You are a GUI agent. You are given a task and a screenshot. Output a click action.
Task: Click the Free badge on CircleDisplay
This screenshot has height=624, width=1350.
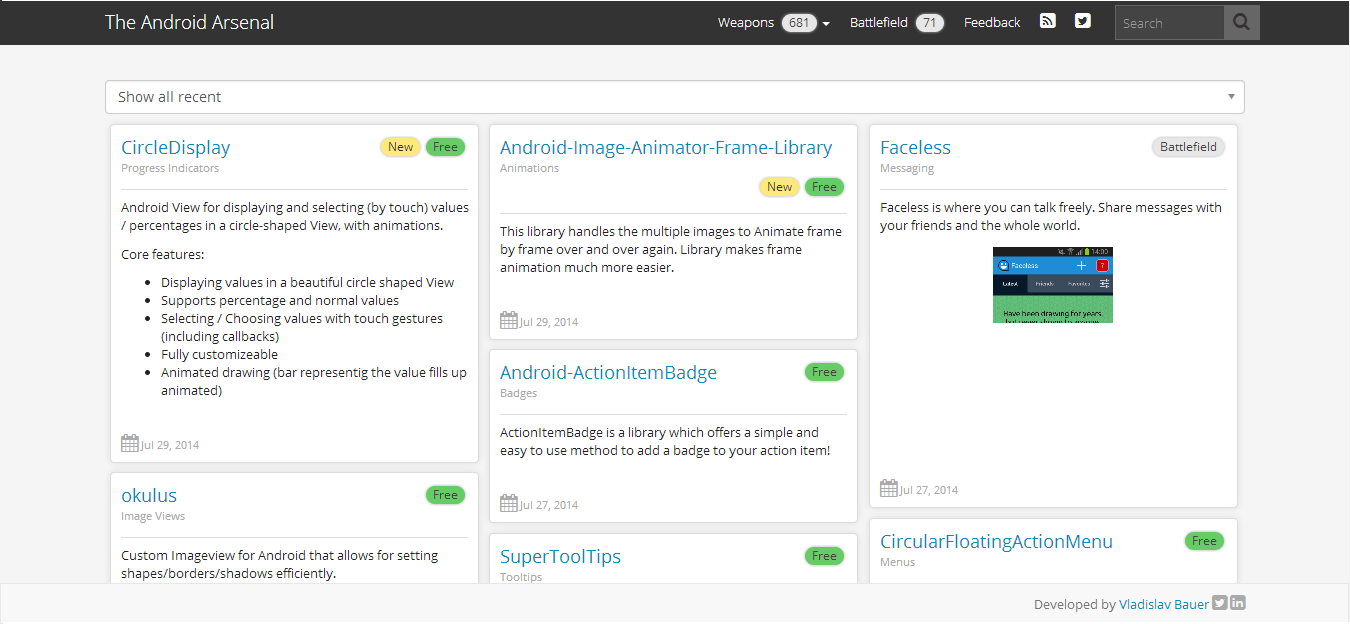pos(445,147)
